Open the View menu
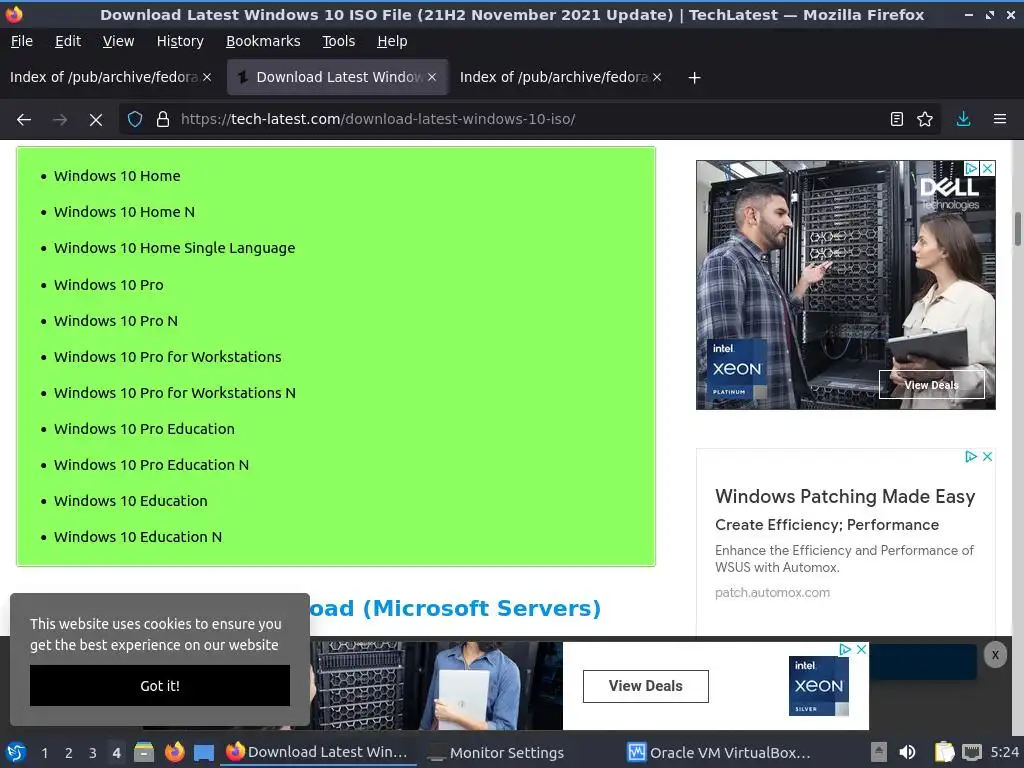Screen dimensions: 1024x768 (x=118, y=41)
